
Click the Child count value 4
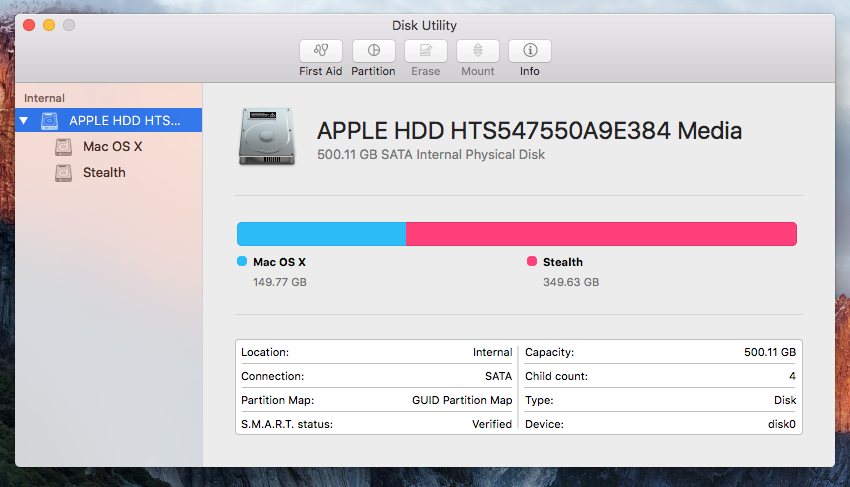[792, 376]
